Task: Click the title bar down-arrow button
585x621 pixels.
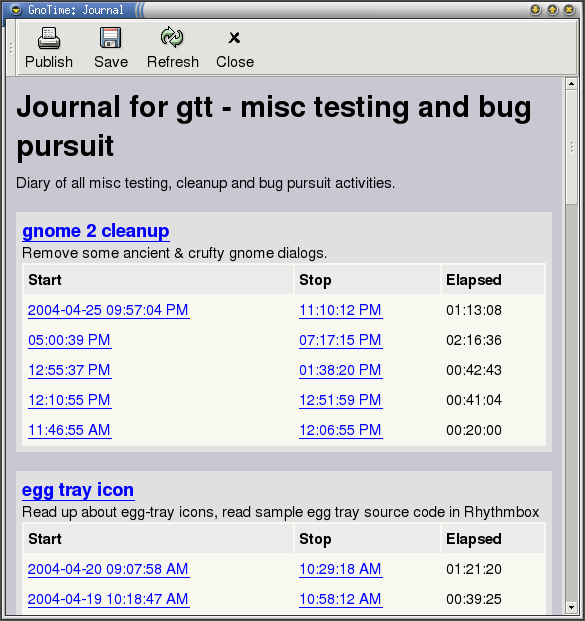Action: (535, 10)
